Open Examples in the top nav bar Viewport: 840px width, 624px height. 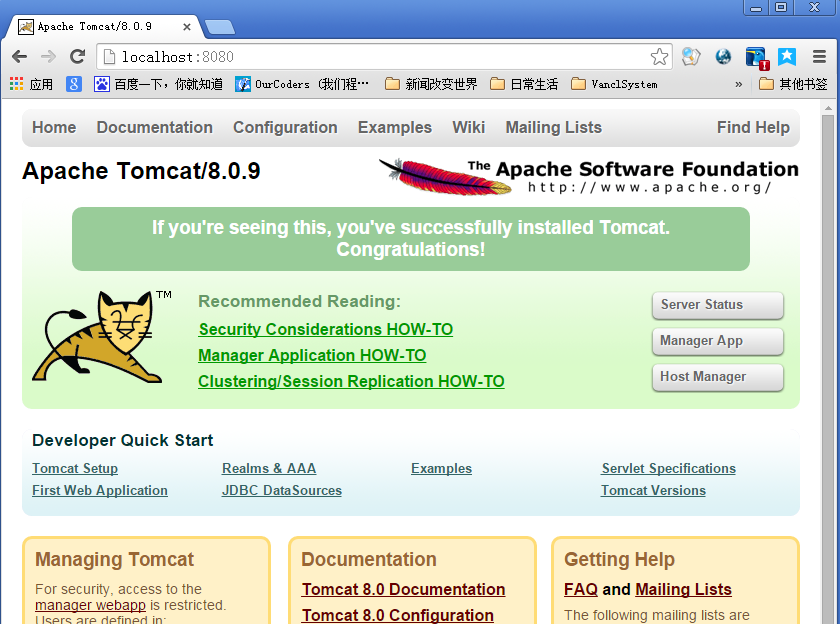[395, 127]
